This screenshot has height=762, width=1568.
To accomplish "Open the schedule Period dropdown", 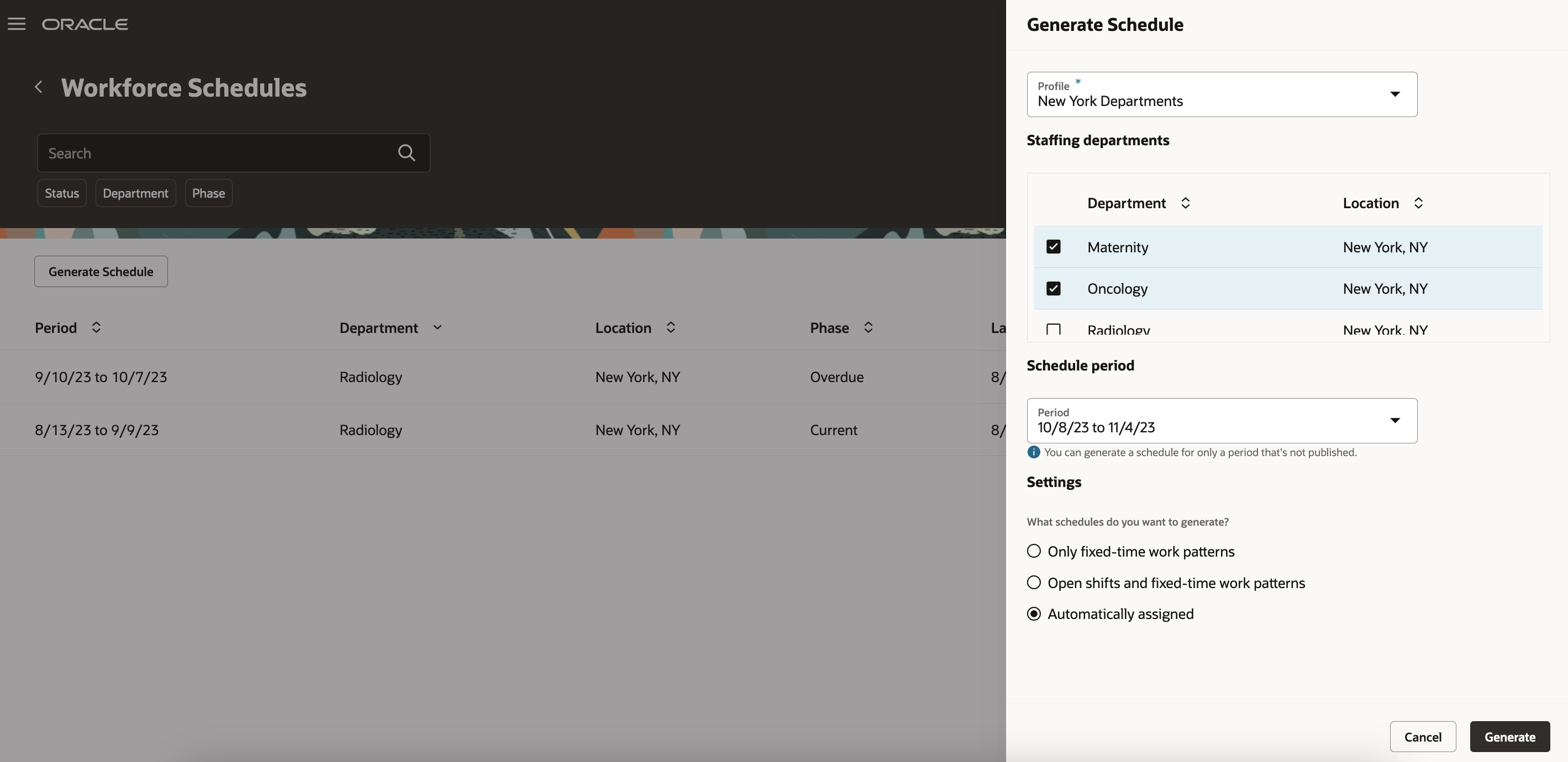I will [1395, 420].
